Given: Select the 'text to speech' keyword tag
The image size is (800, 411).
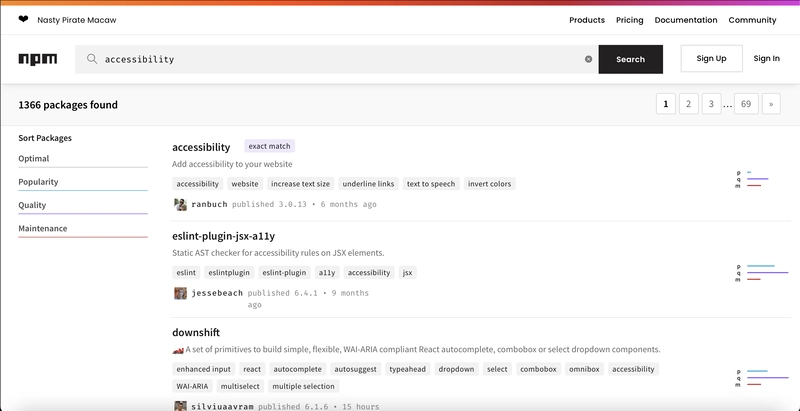Looking at the screenshot, I should [x=431, y=184].
